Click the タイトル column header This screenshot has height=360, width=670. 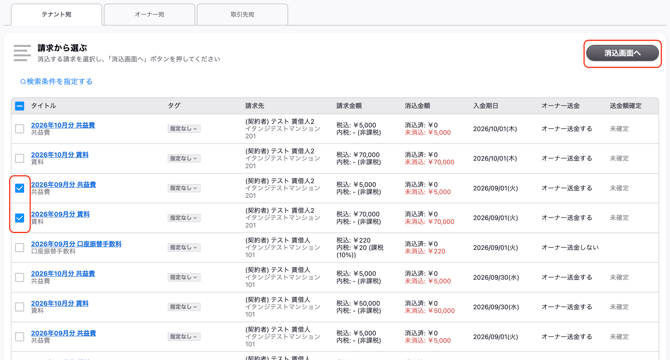43,106
